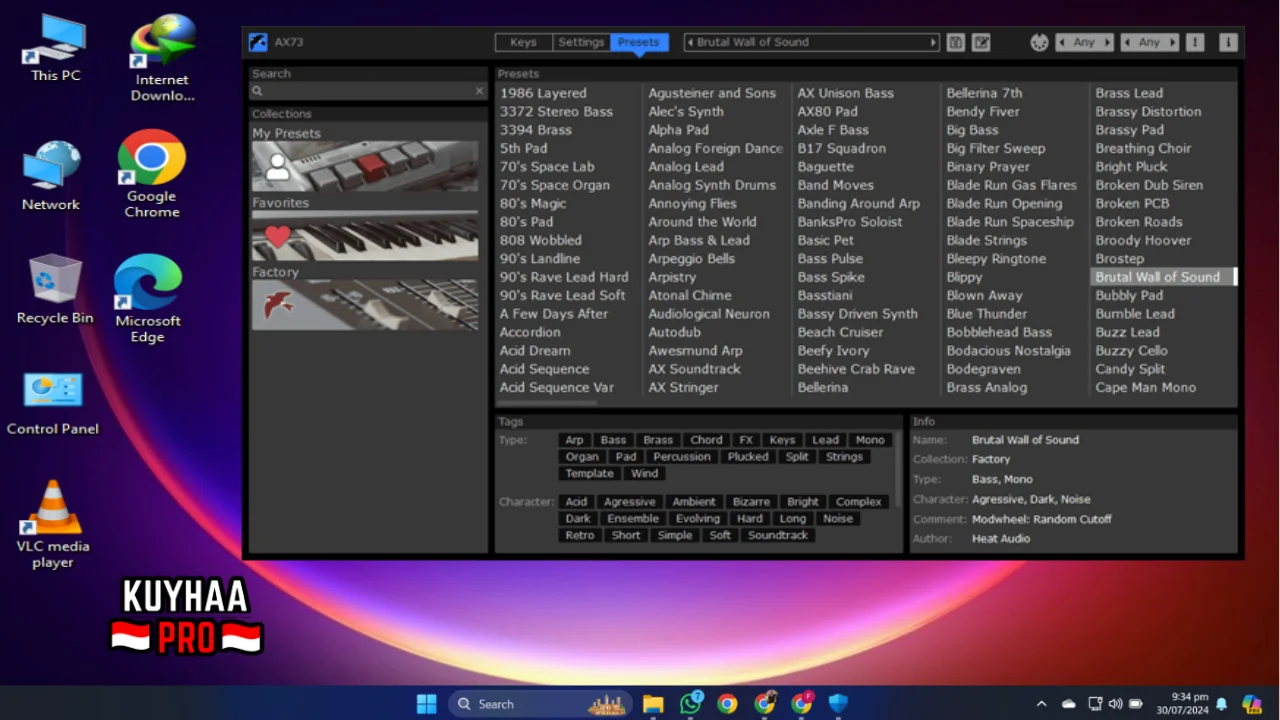This screenshot has height=720, width=1280.
Task: Click right arrow of first Any selector
Action: [1108, 42]
